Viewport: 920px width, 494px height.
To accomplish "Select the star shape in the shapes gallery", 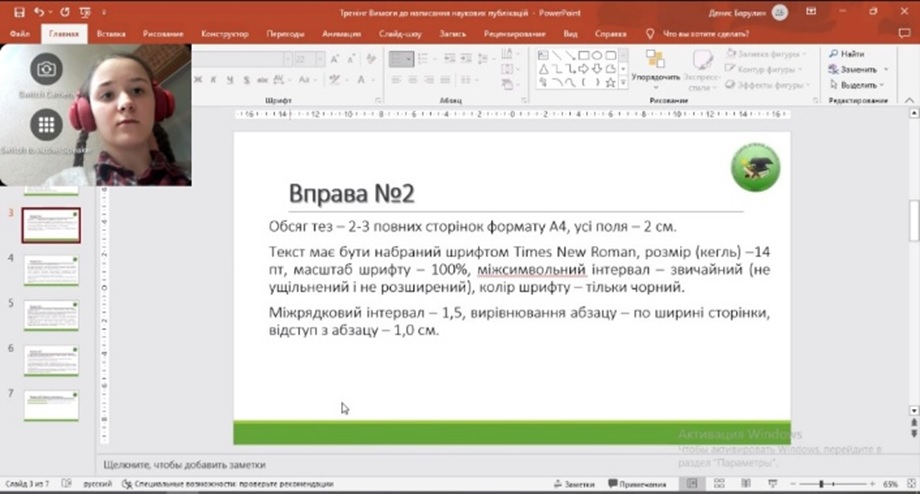I will pyautogui.click(x=611, y=83).
